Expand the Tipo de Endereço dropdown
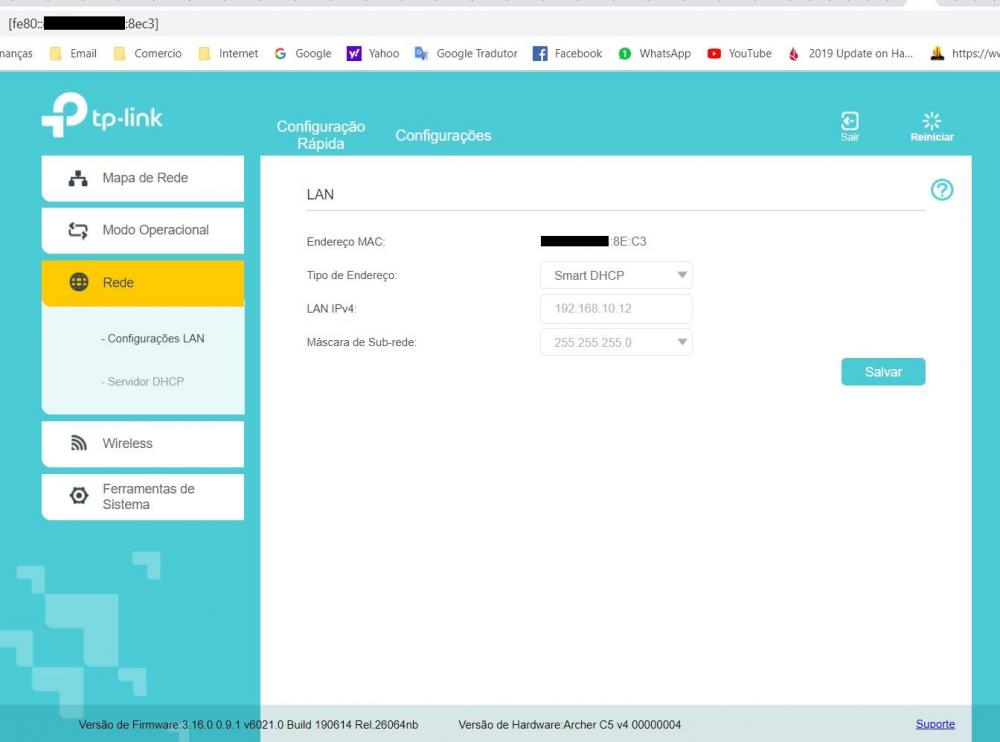 click(x=616, y=275)
